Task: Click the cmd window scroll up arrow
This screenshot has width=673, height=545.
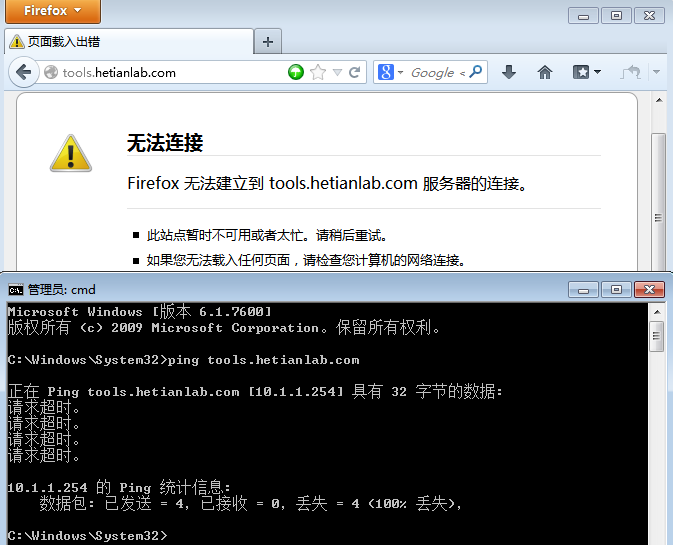Action: tap(657, 312)
